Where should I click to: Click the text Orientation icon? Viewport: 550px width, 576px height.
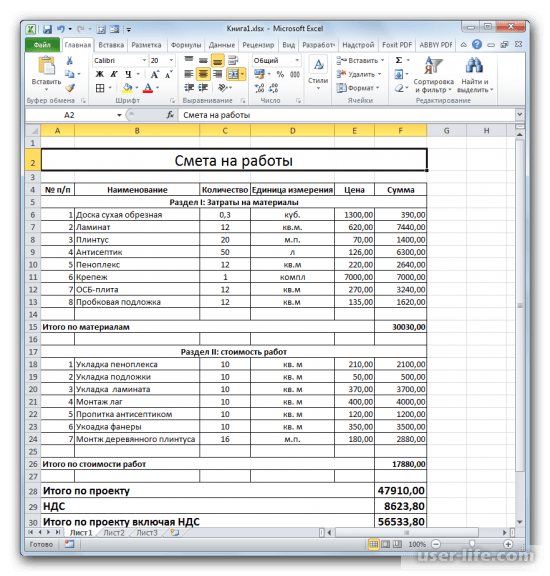click(223, 88)
